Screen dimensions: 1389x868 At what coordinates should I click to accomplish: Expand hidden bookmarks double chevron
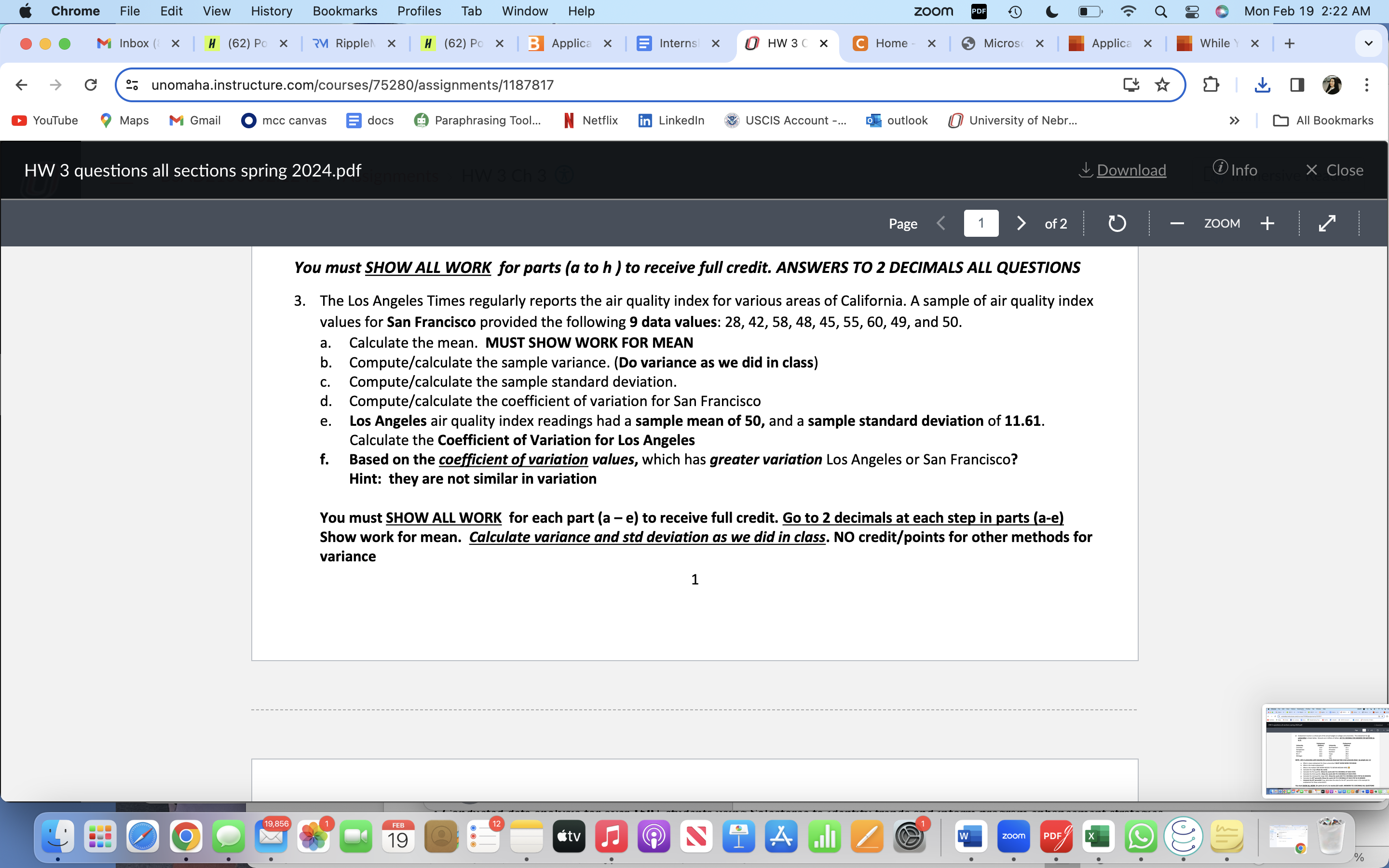(x=1234, y=121)
